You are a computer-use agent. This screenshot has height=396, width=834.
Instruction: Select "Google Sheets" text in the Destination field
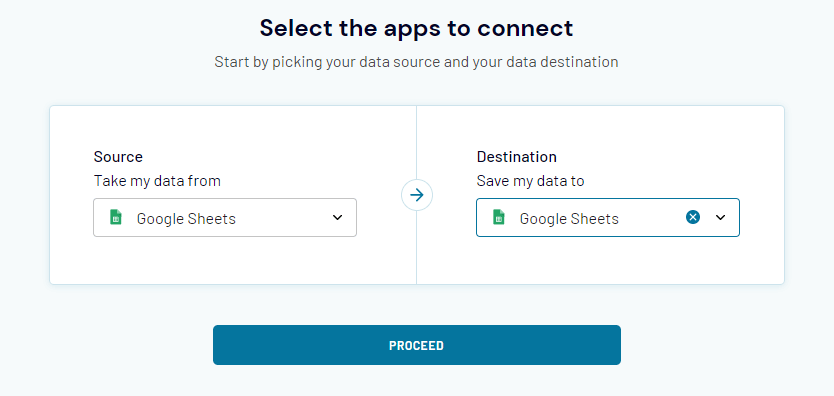tap(569, 218)
